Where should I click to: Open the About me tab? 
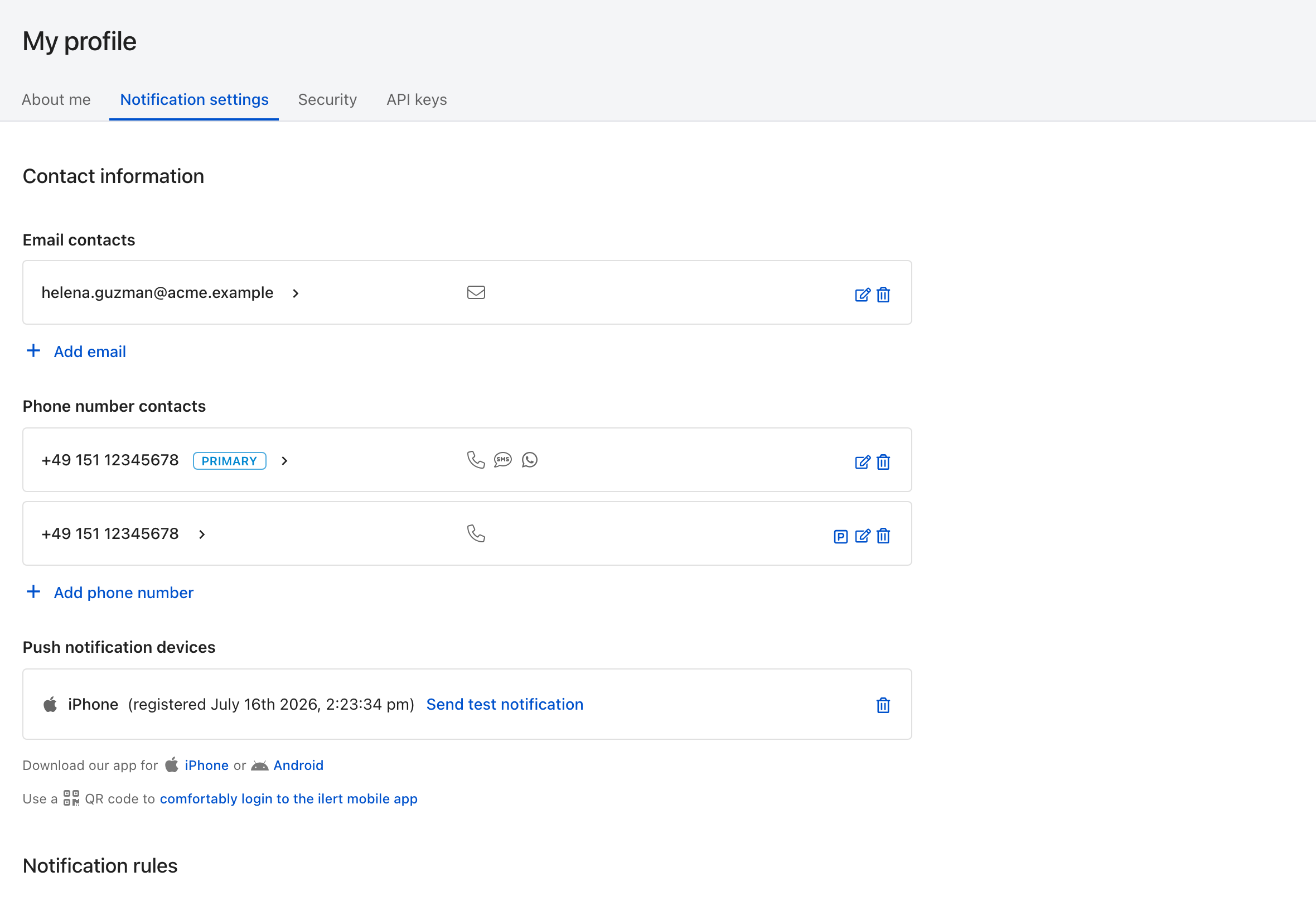[x=56, y=100]
